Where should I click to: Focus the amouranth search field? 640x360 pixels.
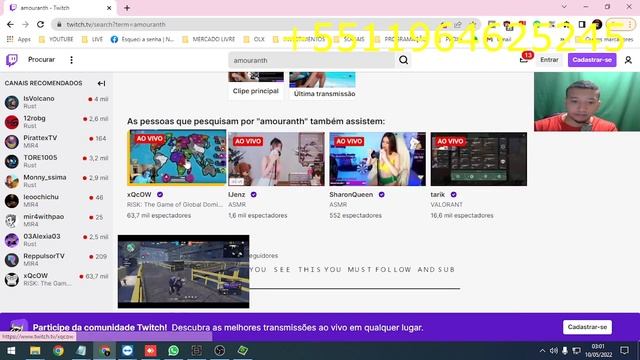(x=311, y=60)
